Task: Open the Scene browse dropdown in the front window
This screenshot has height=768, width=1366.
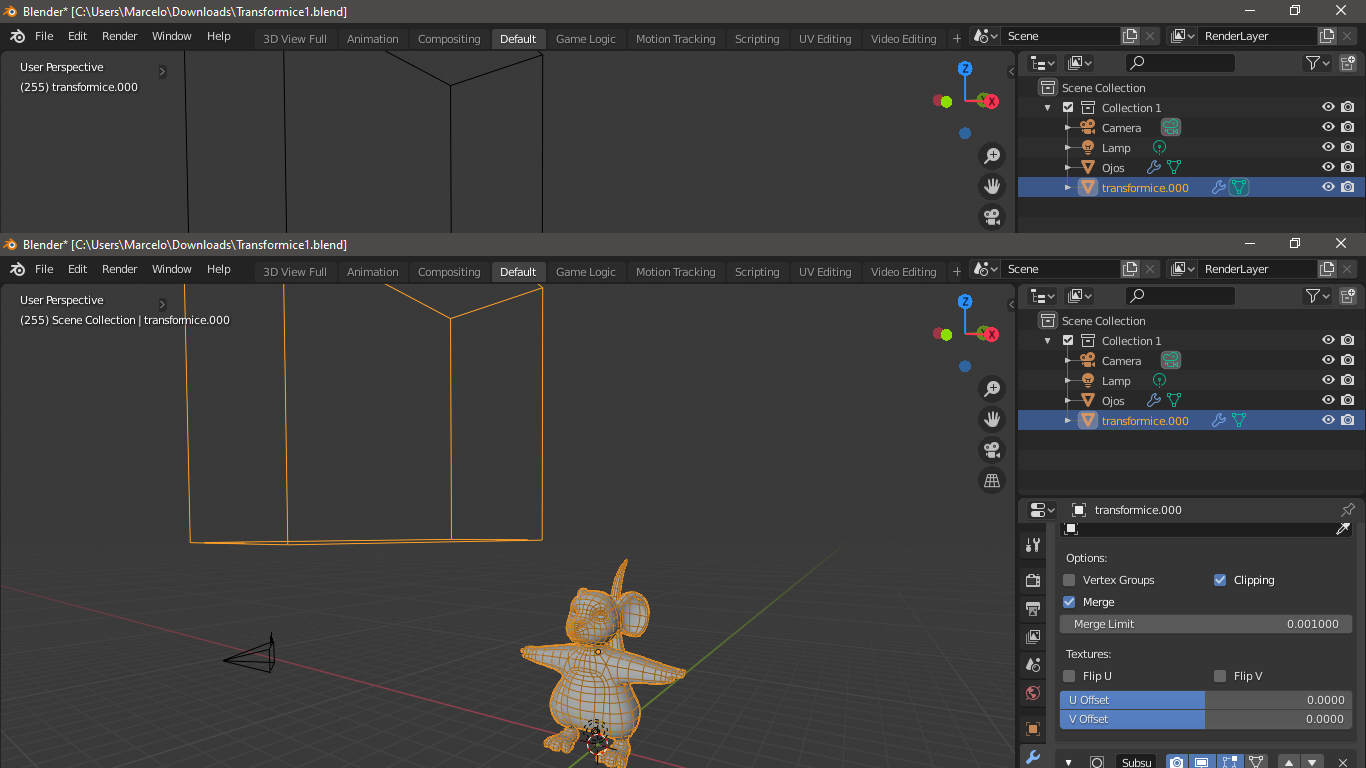Action: [986, 269]
